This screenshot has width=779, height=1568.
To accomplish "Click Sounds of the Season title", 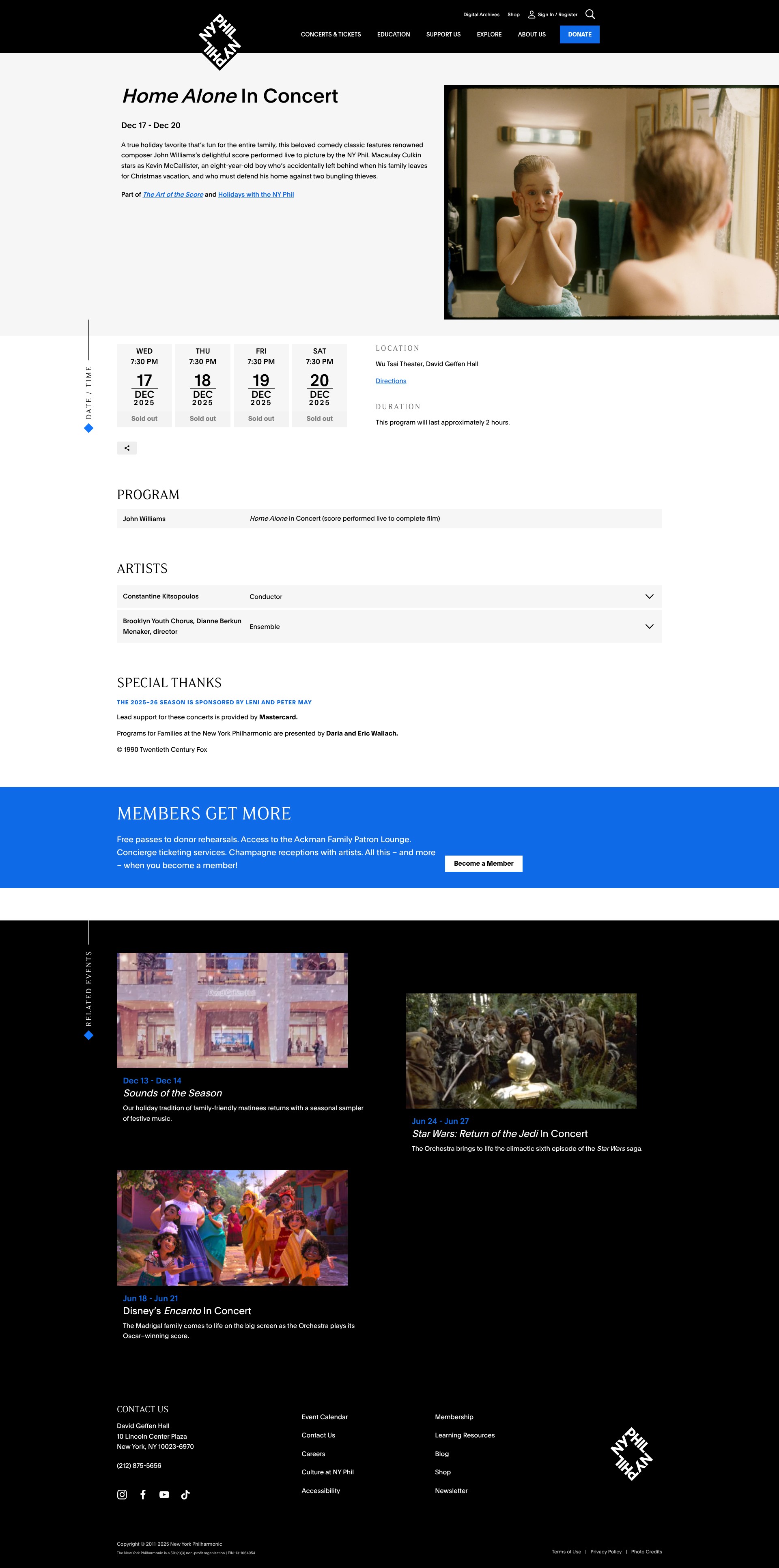I will [x=172, y=1093].
